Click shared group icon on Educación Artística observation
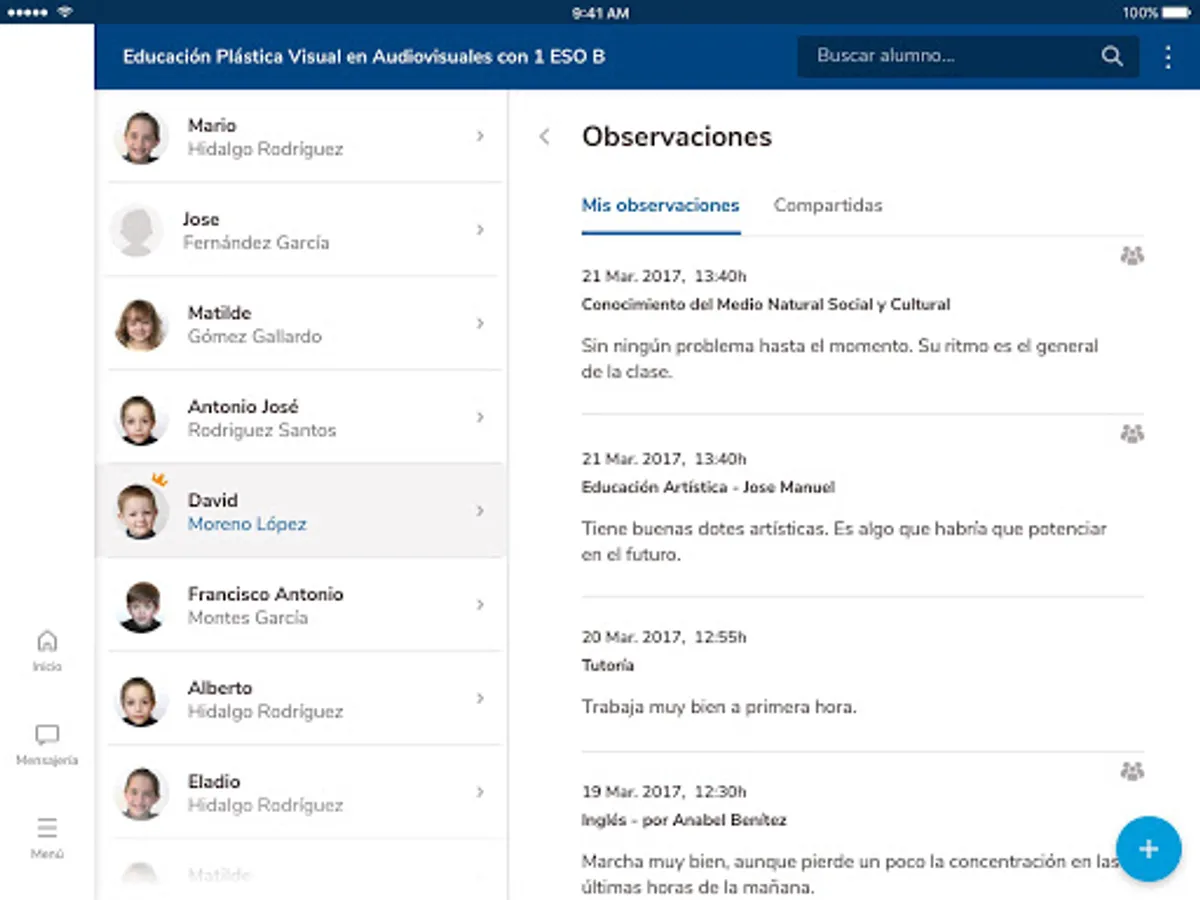This screenshot has height=900, width=1200. click(x=1131, y=434)
